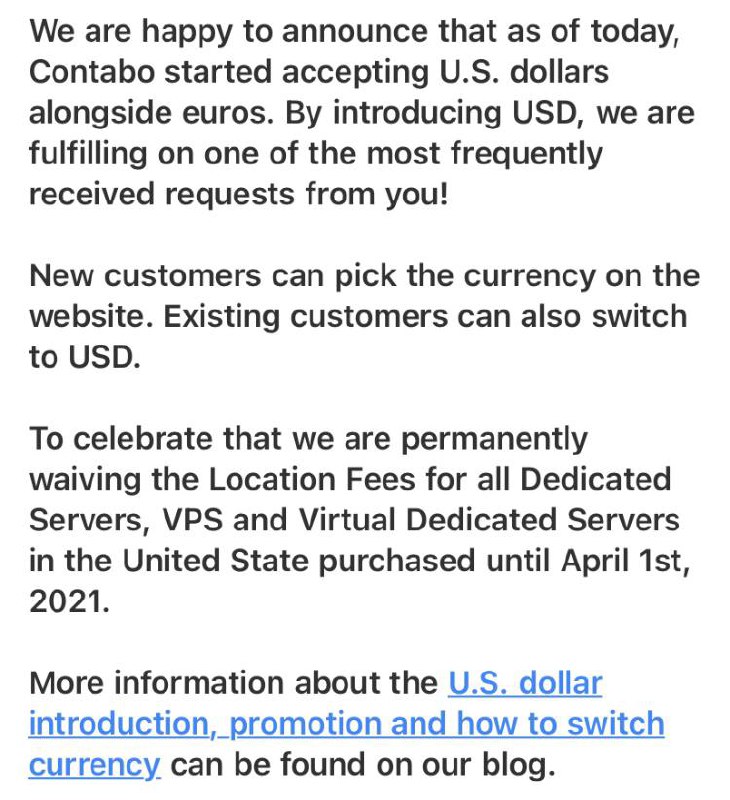Click the "More information about the" text
This screenshot has width=730, height=800.
pyautogui.click(x=234, y=684)
